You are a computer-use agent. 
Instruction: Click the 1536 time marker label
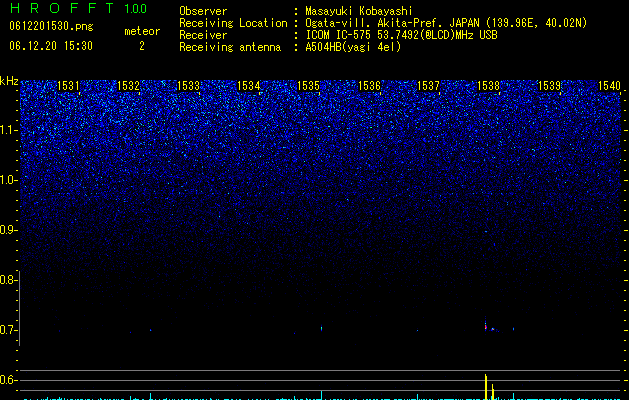[369, 86]
